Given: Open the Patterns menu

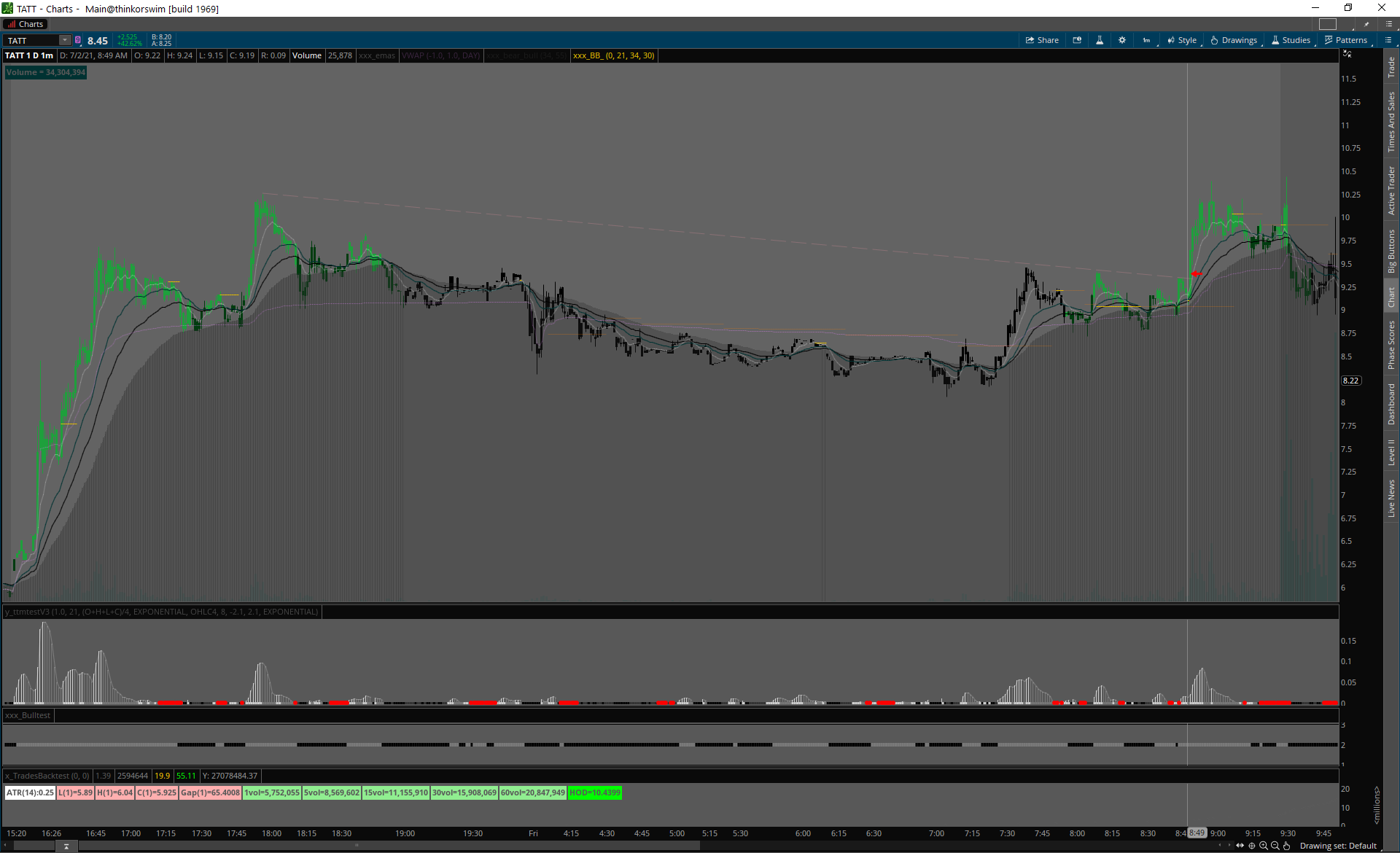Looking at the screenshot, I should [1346, 40].
